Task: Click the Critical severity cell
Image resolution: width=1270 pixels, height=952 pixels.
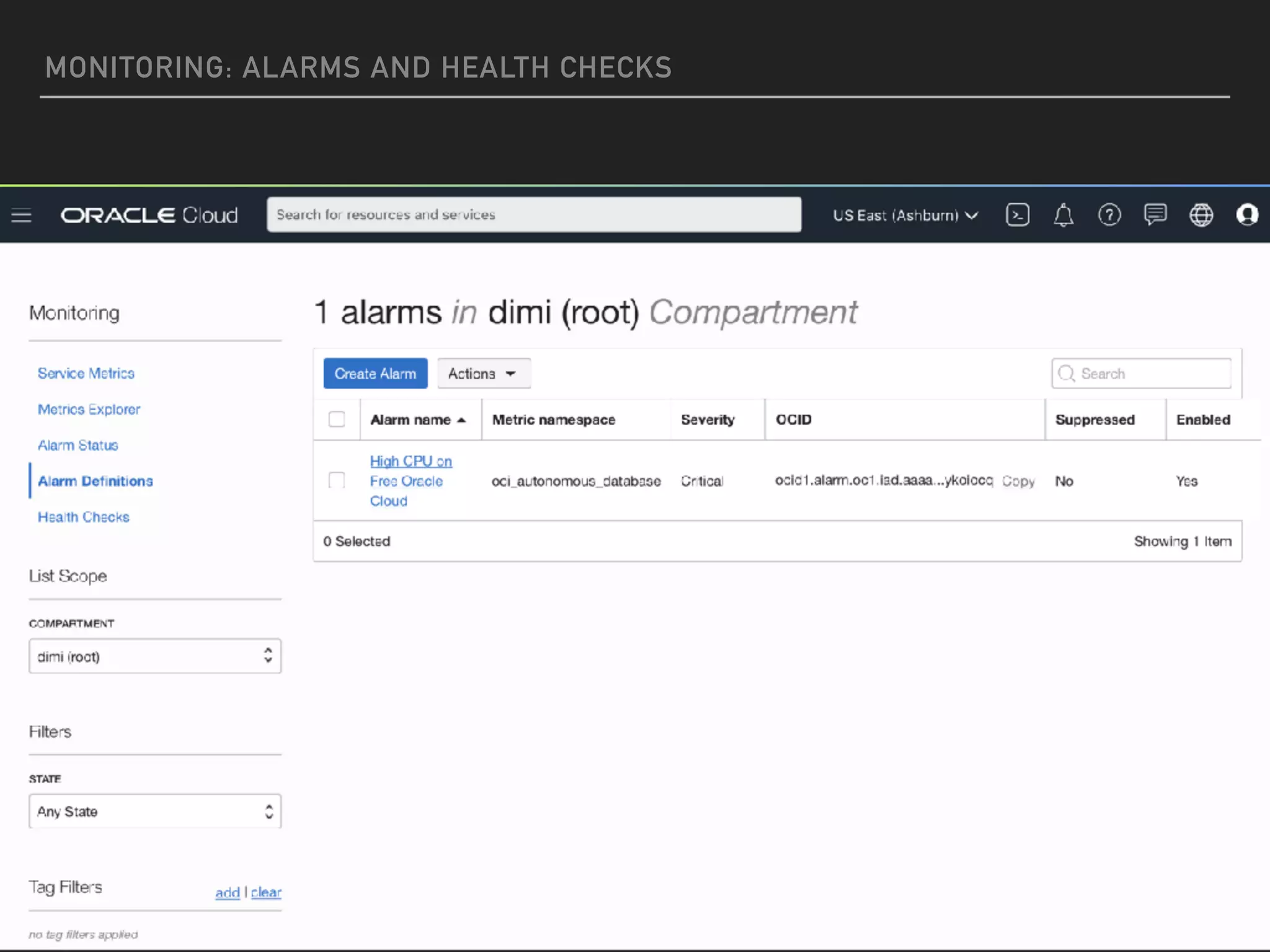Action: [x=702, y=481]
